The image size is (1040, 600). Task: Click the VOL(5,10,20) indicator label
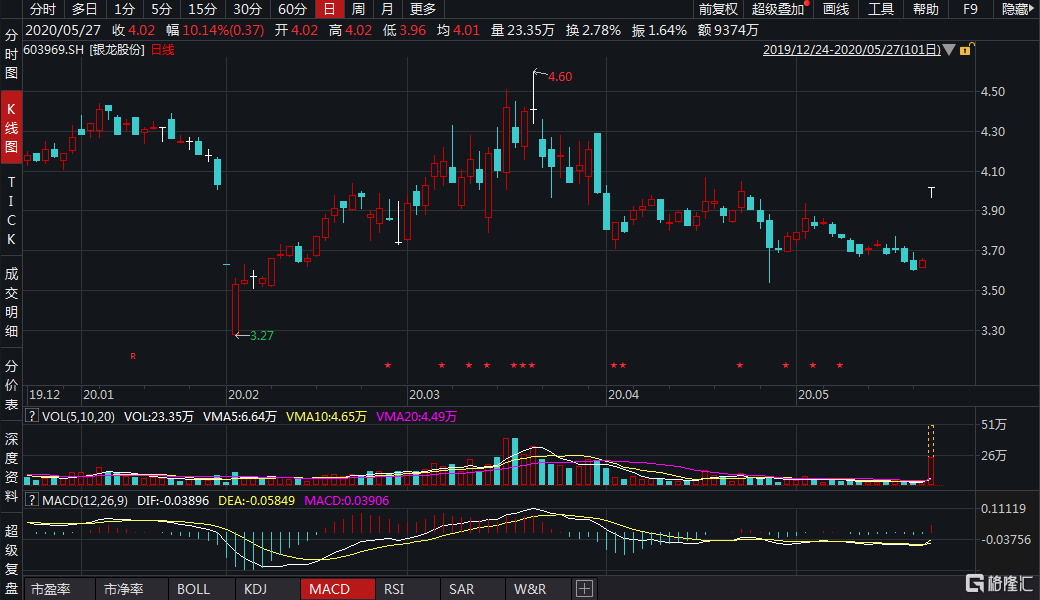pyautogui.click(x=78, y=416)
